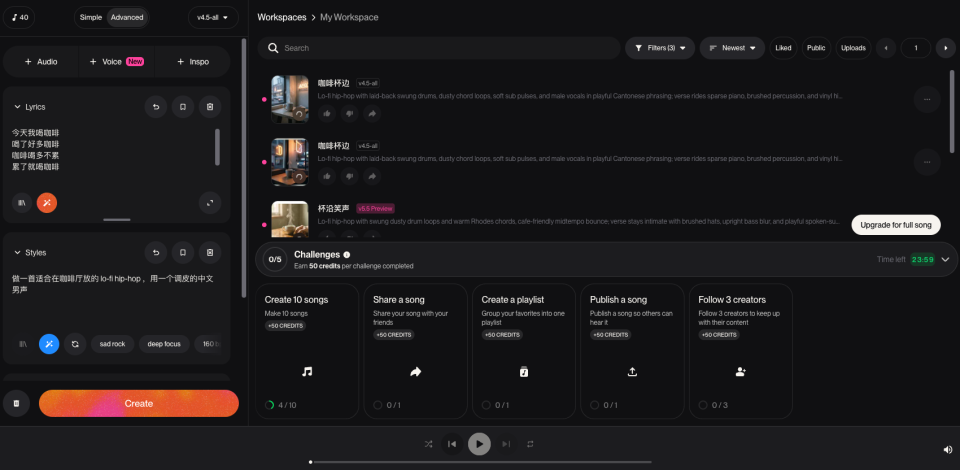The height and width of the screenshot is (470, 960).
Task: Open the Follow 3 creators challenge
Action: (x=740, y=351)
